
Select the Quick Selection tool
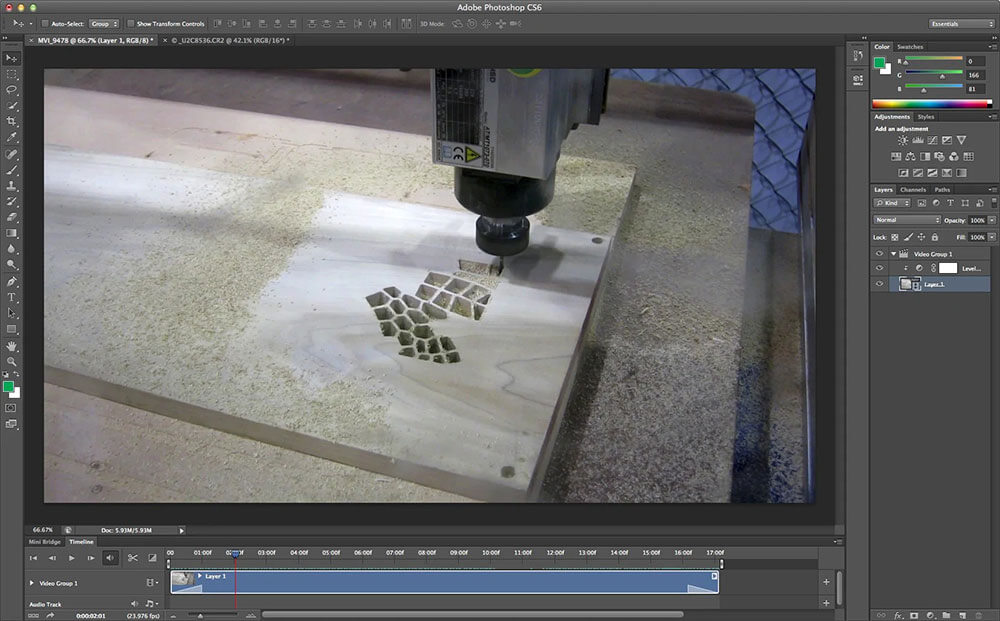click(11, 105)
